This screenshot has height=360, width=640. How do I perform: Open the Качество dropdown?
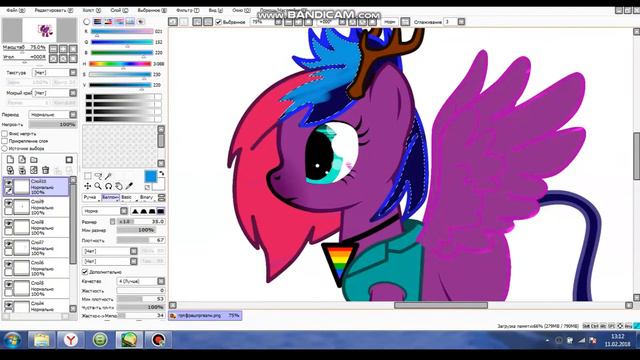click(x=141, y=281)
